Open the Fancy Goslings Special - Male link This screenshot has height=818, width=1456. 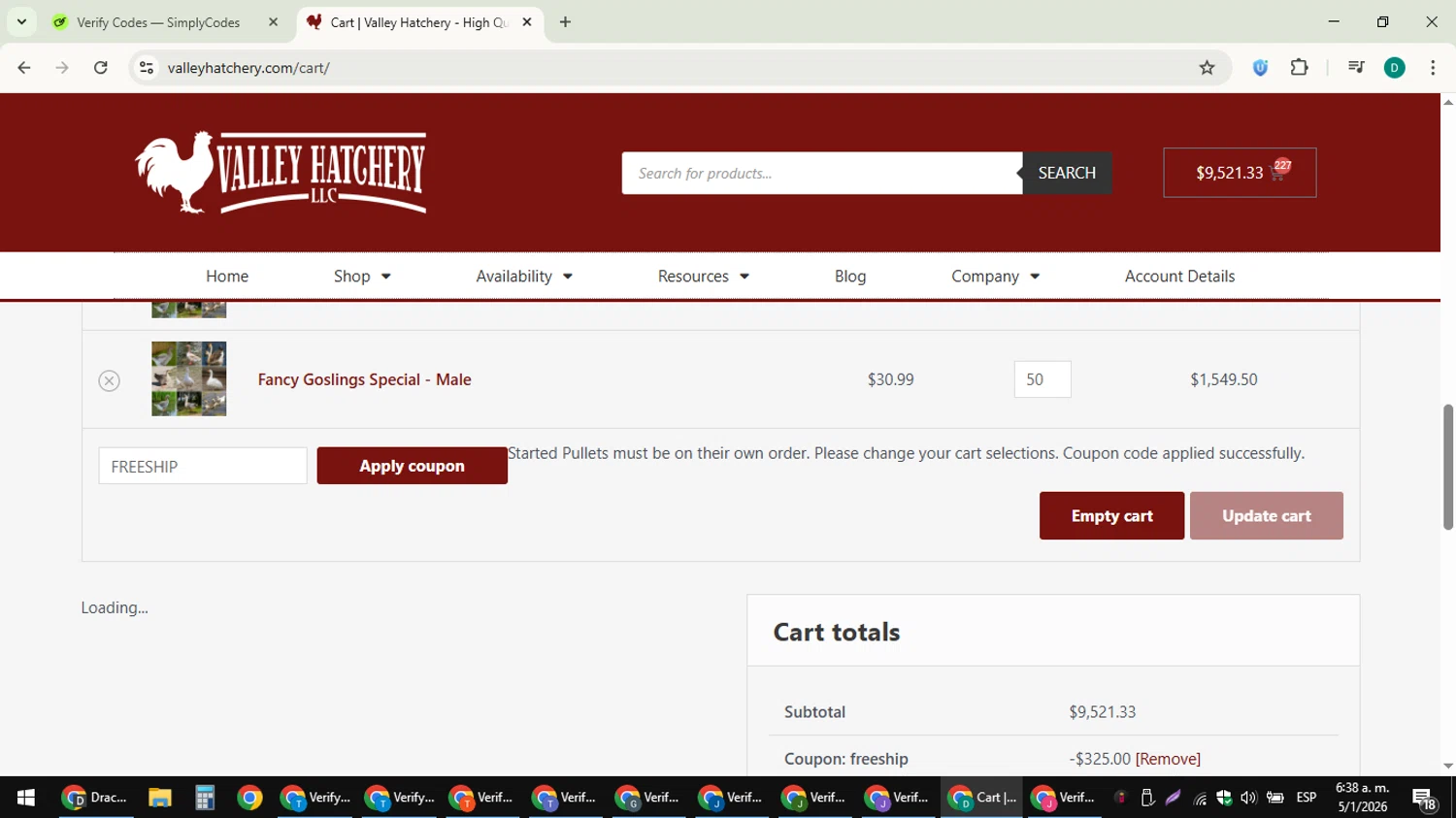click(364, 379)
